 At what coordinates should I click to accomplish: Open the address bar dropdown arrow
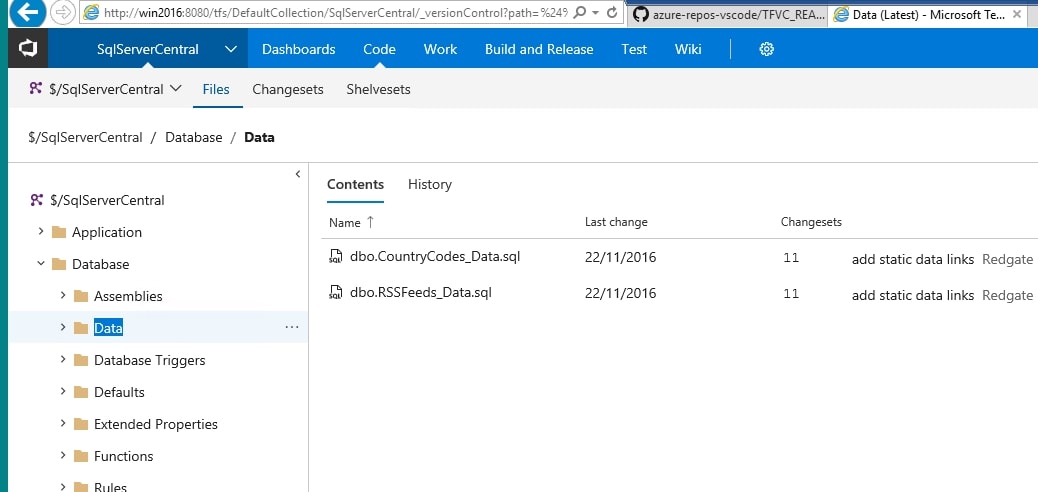pyautogui.click(x=596, y=13)
